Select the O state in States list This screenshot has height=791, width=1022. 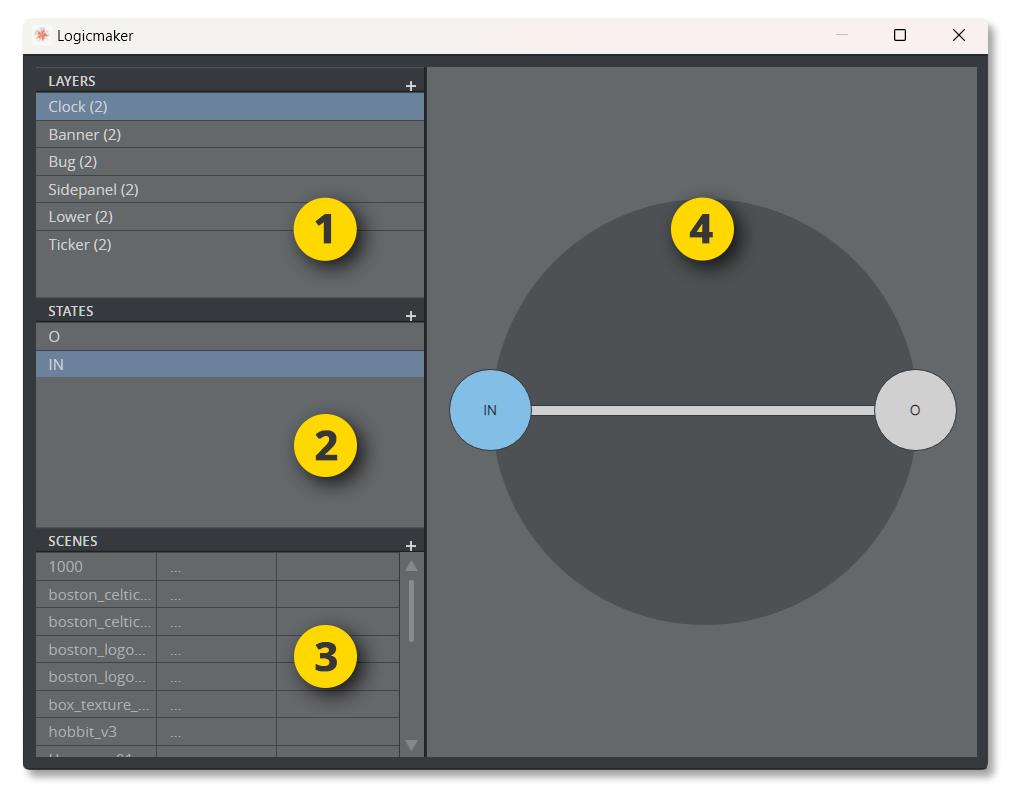[55, 337]
